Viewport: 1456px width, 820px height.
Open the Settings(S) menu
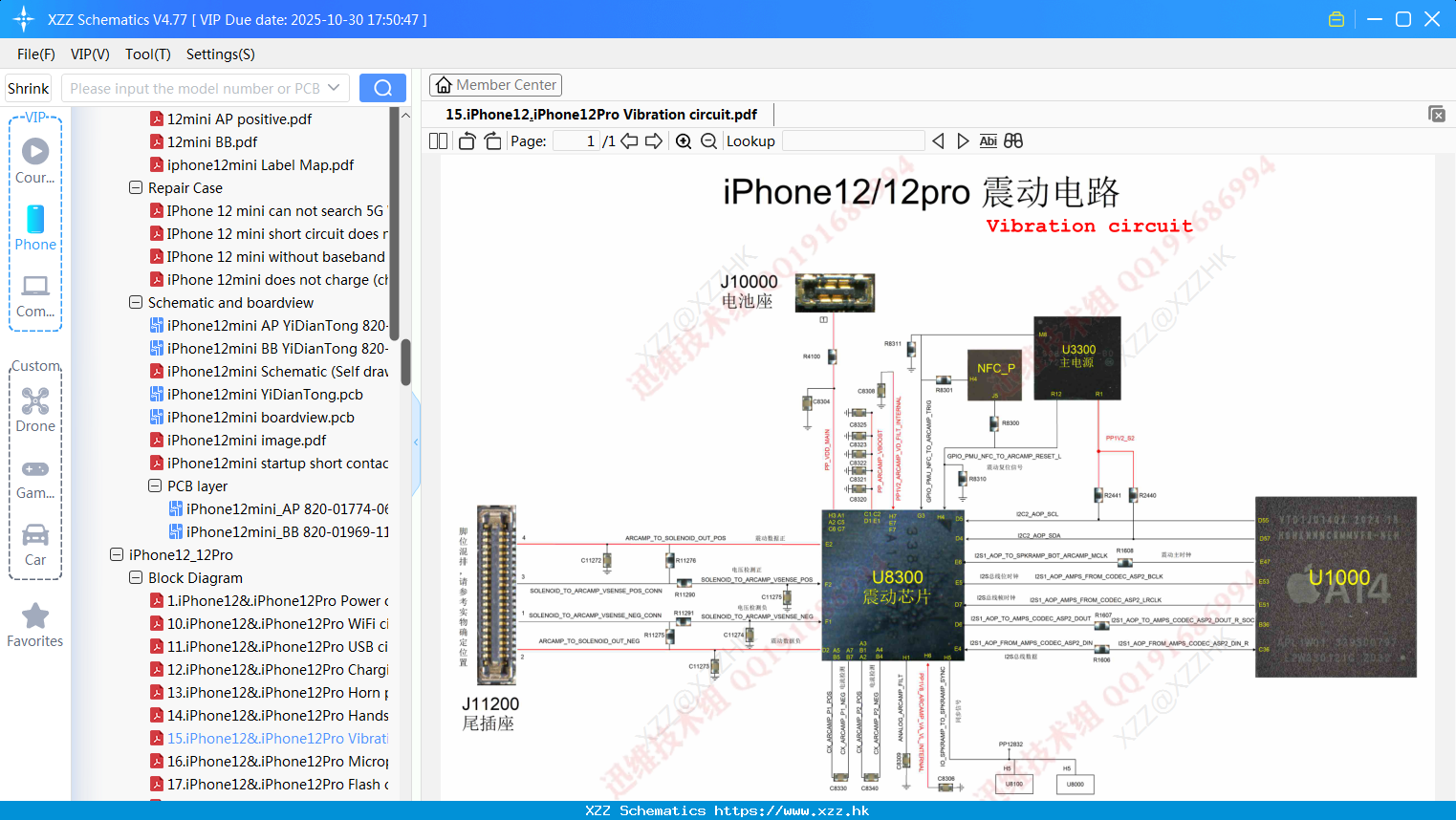coord(221,54)
